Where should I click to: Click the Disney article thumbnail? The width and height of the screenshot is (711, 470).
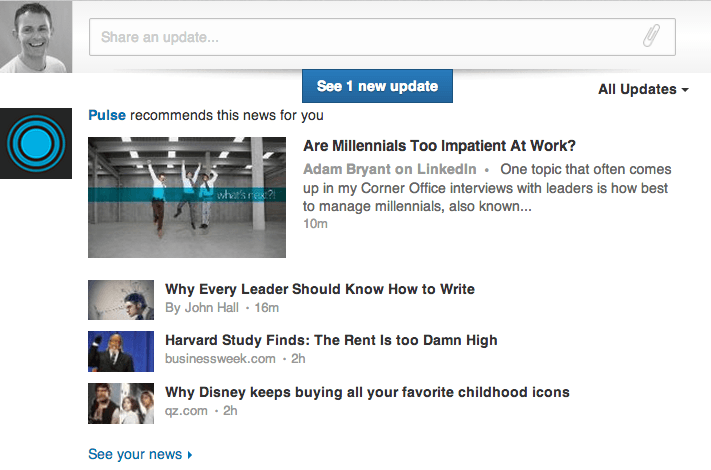click(121, 403)
